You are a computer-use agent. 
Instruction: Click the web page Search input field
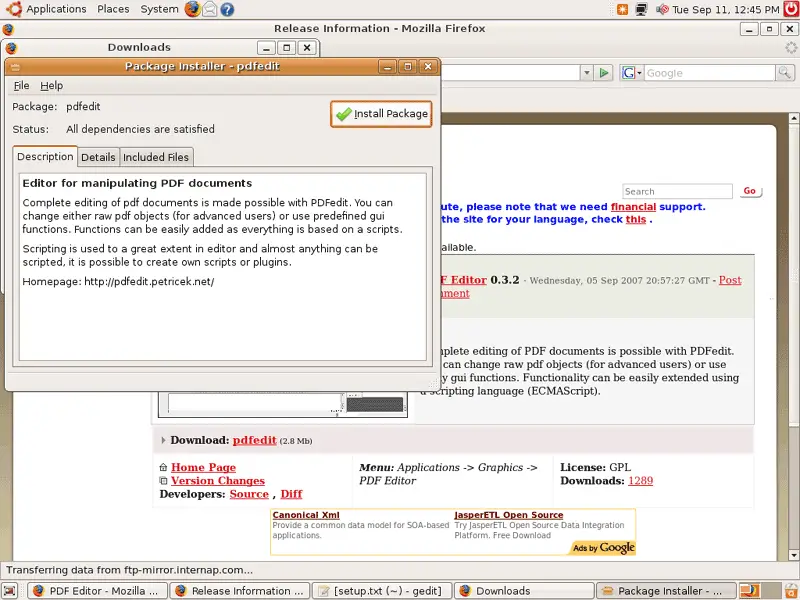(678, 191)
